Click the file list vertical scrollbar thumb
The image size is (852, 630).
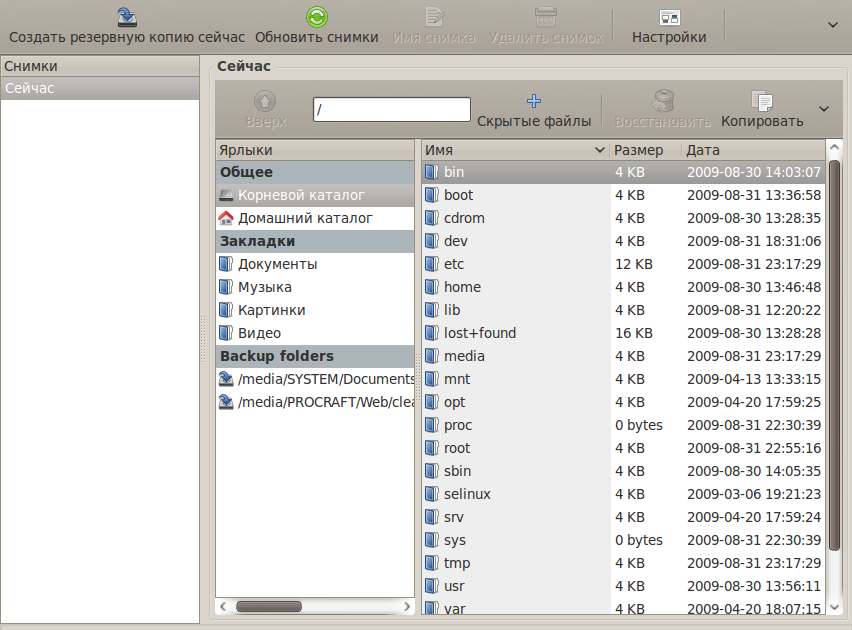coord(834,354)
